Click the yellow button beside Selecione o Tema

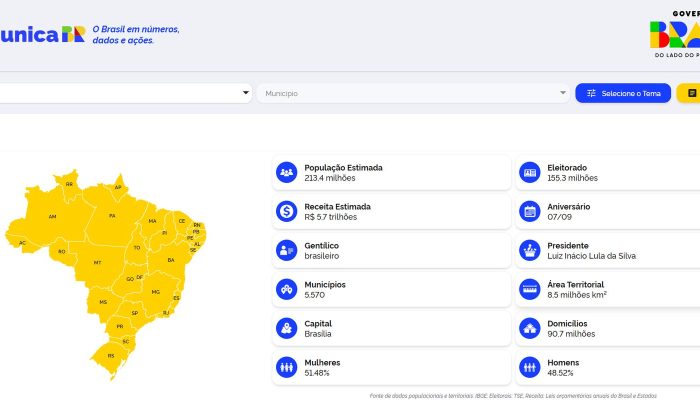coord(689,93)
